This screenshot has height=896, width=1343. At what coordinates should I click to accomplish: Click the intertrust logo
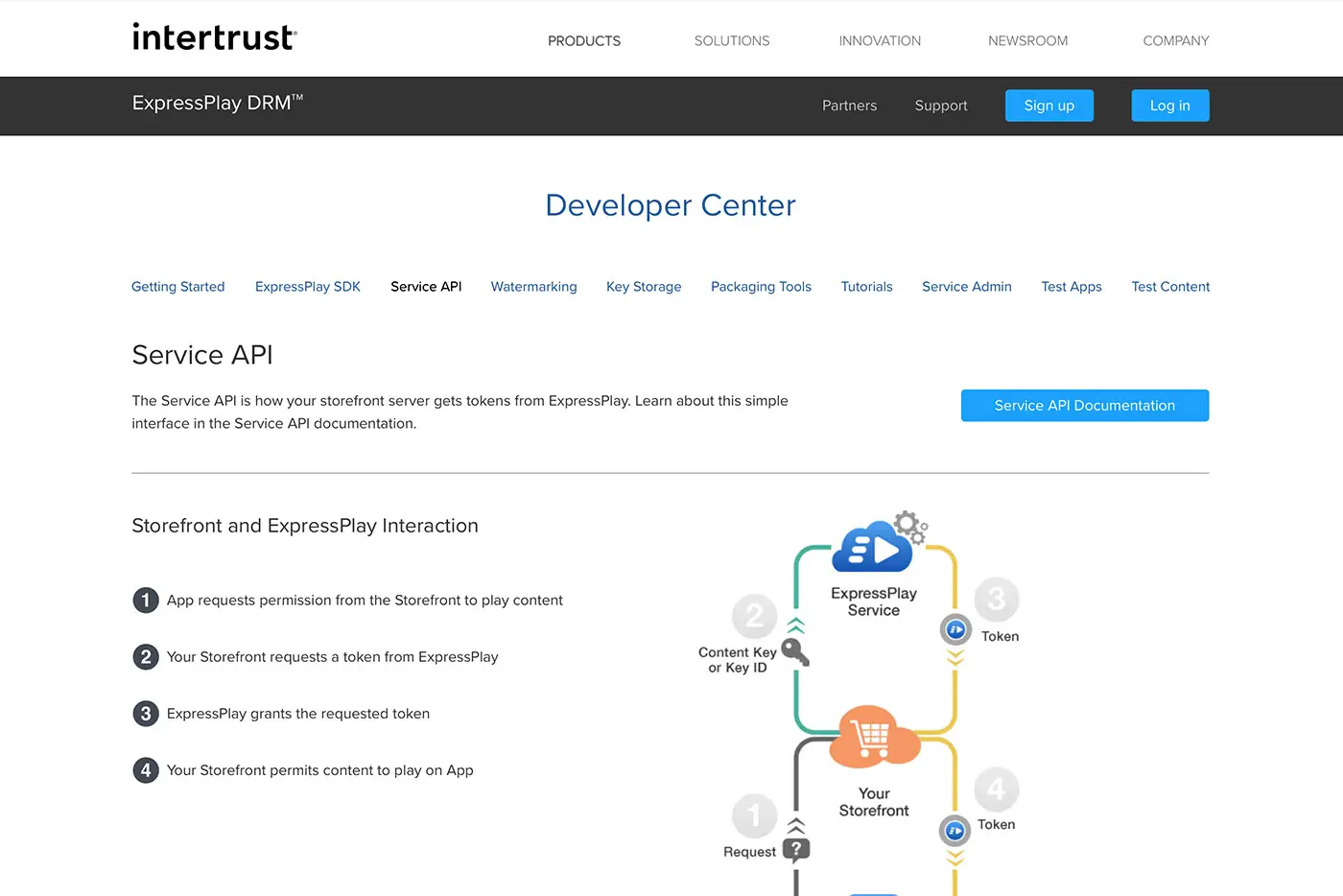[x=214, y=37]
